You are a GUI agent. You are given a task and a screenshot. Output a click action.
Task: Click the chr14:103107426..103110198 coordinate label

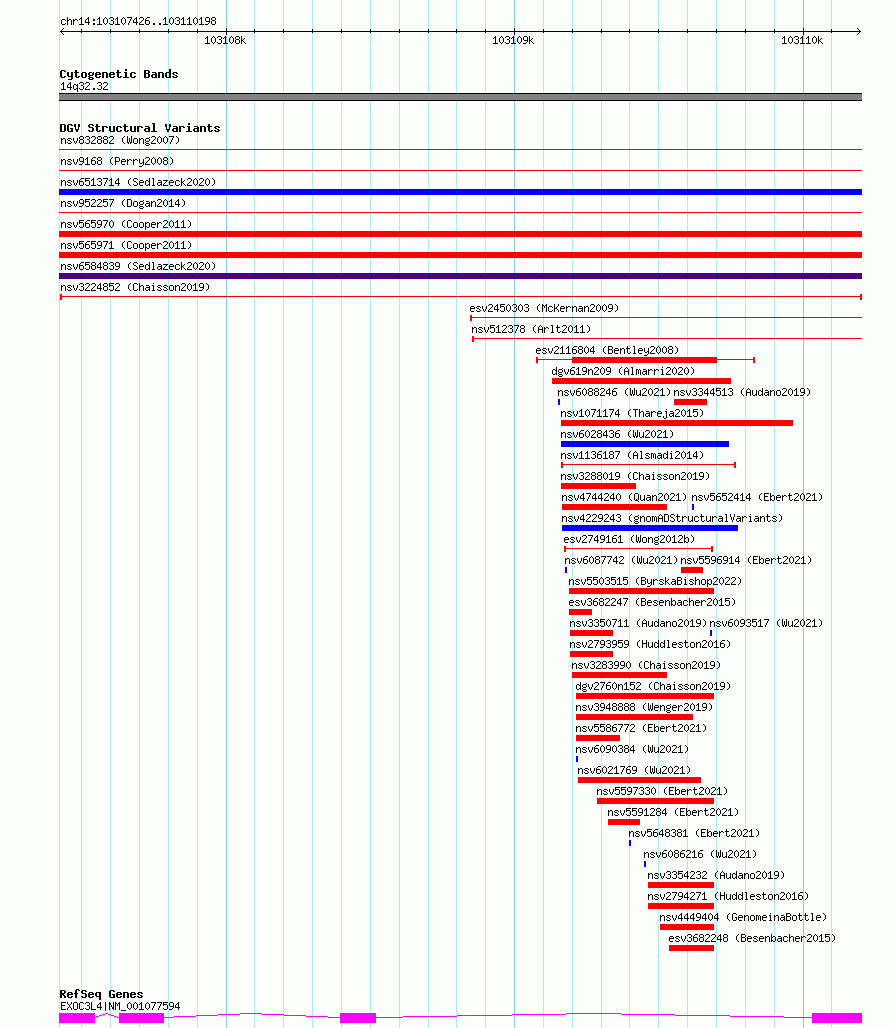tap(138, 22)
